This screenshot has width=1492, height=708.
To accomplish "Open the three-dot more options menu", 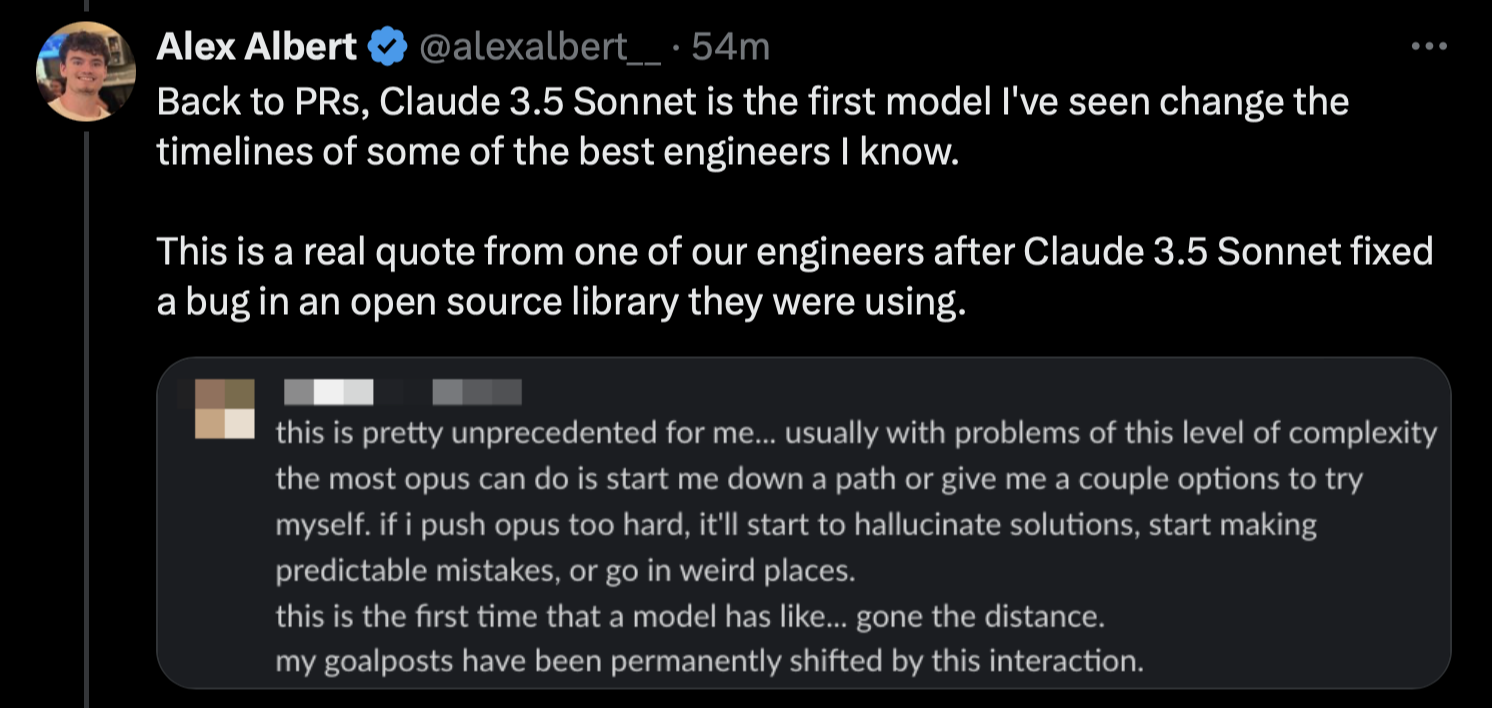I will pyautogui.click(x=1429, y=47).
